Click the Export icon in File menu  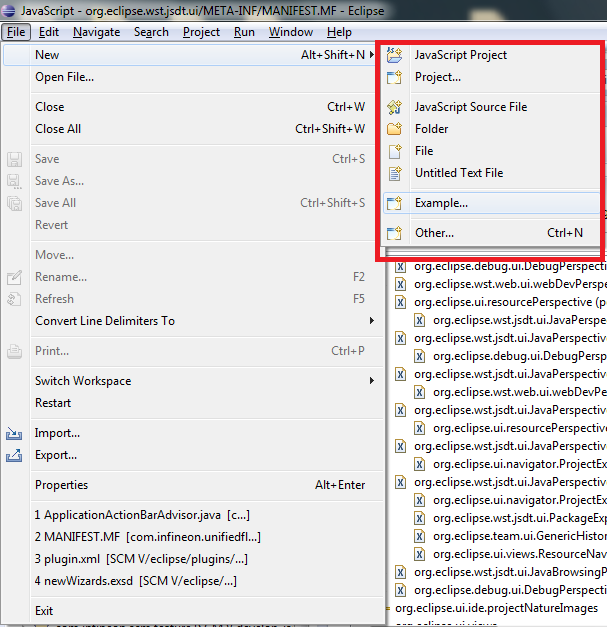tap(14, 455)
